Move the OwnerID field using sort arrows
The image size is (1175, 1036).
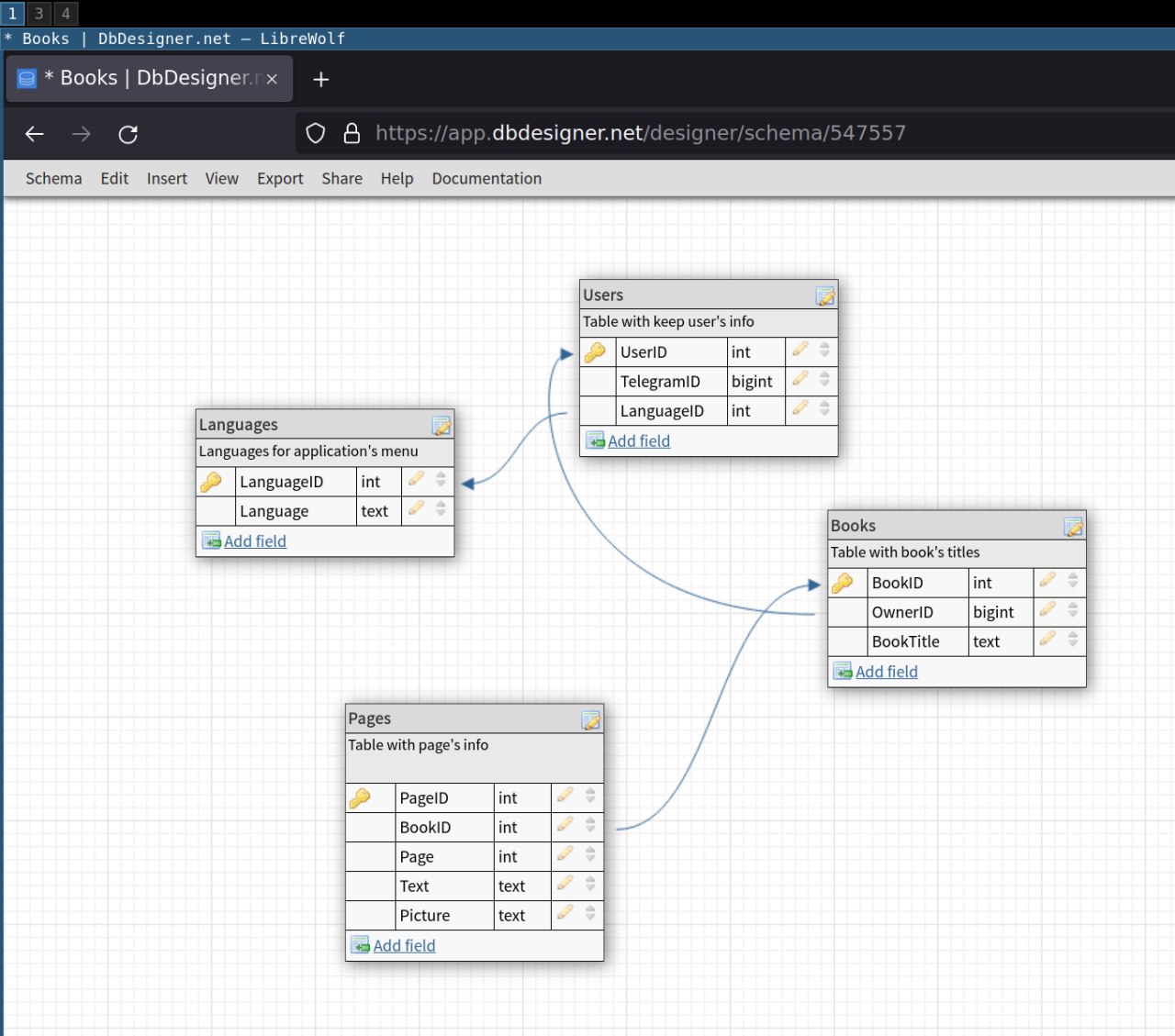point(1072,609)
